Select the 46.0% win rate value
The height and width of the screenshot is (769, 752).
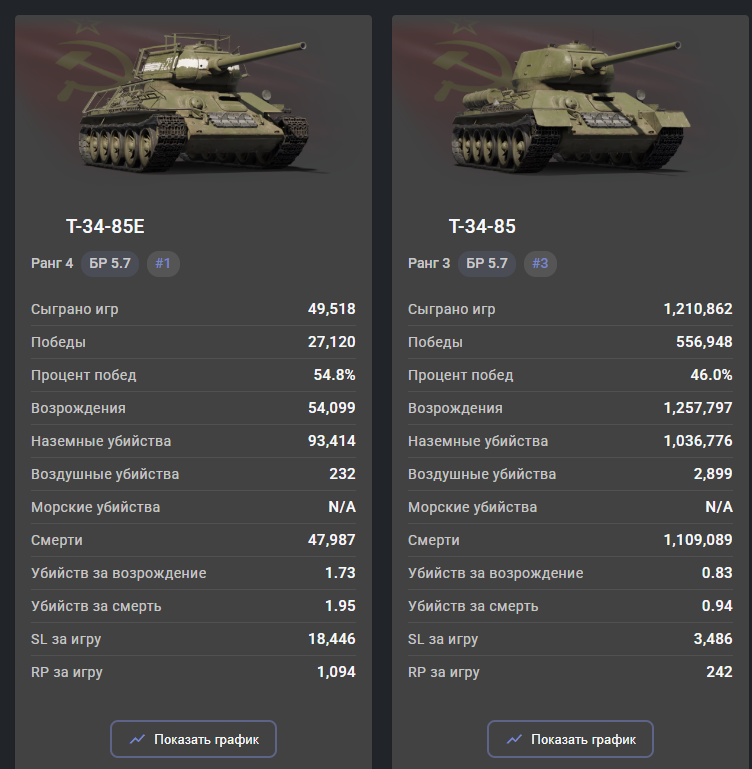click(711, 375)
